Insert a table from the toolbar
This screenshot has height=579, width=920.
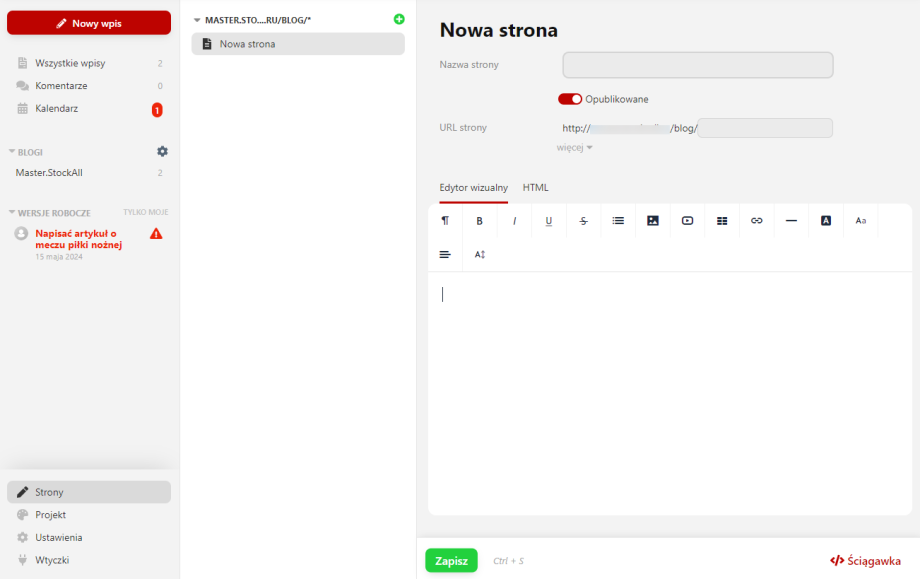(x=722, y=221)
